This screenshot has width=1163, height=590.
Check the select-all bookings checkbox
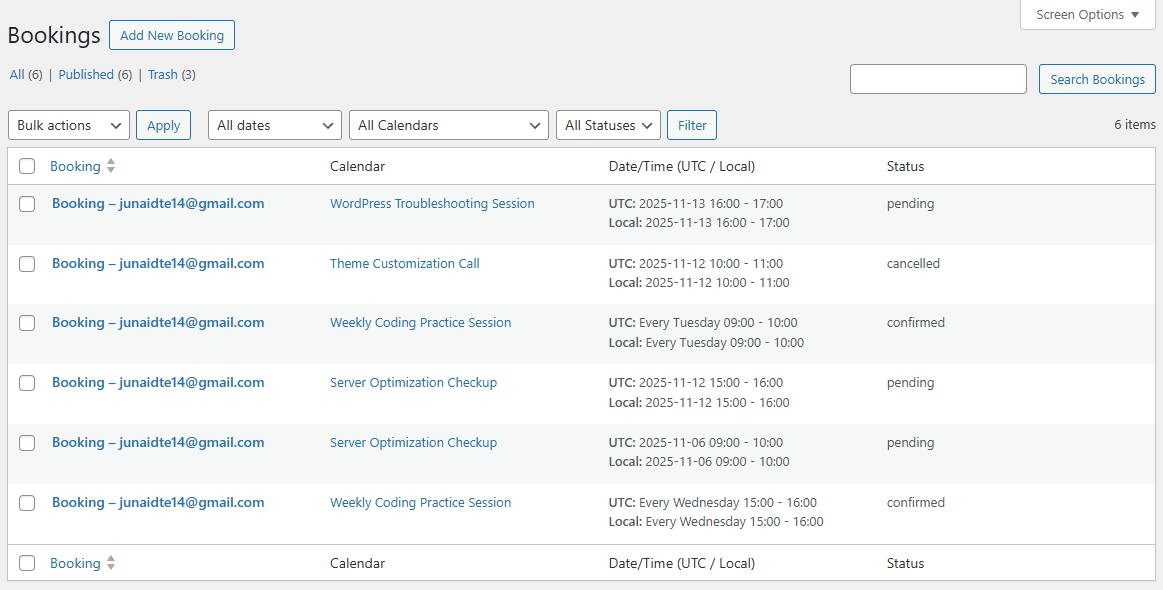[x=27, y=165]
